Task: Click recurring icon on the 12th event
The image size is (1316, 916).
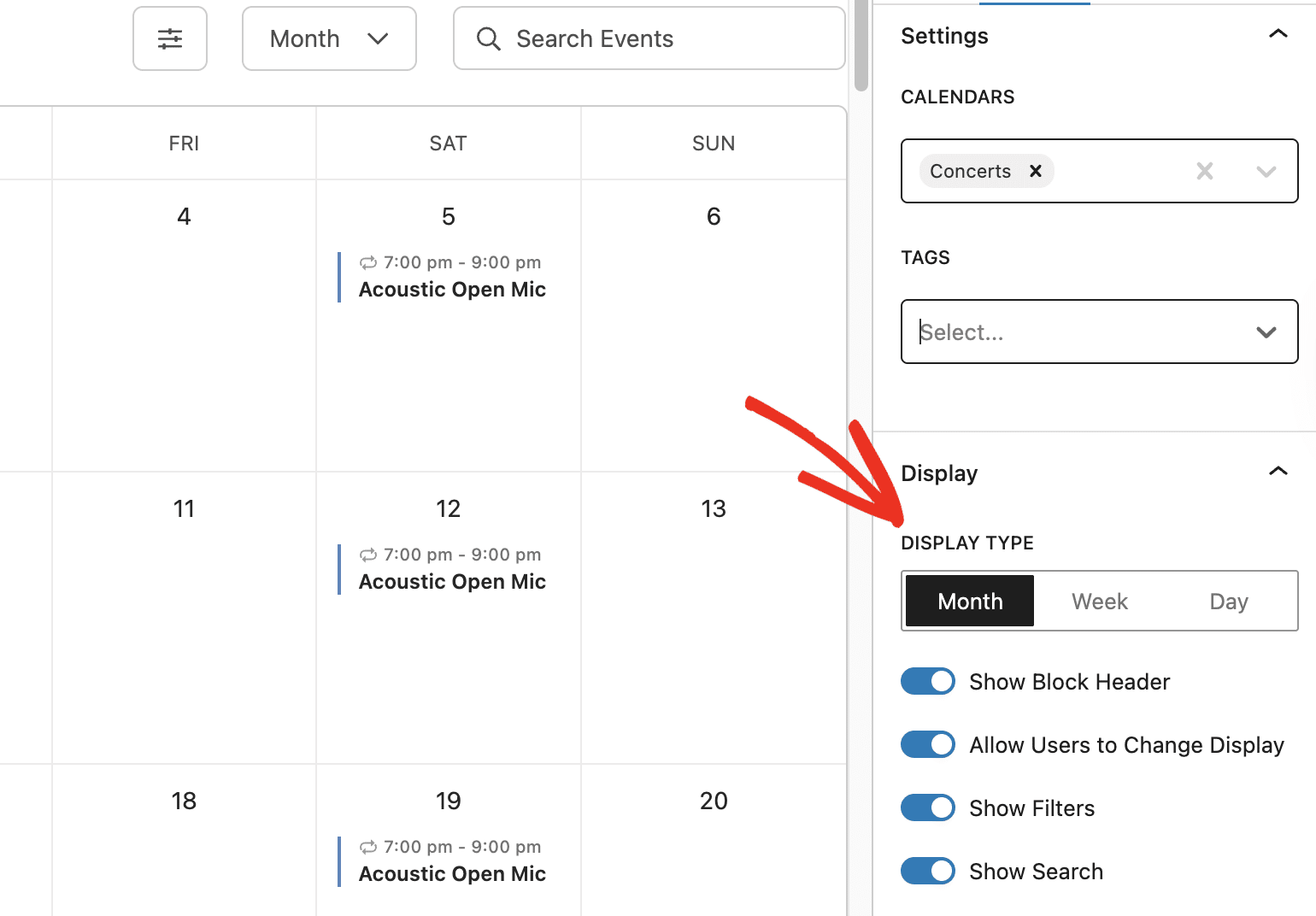Action: (368, 555)
